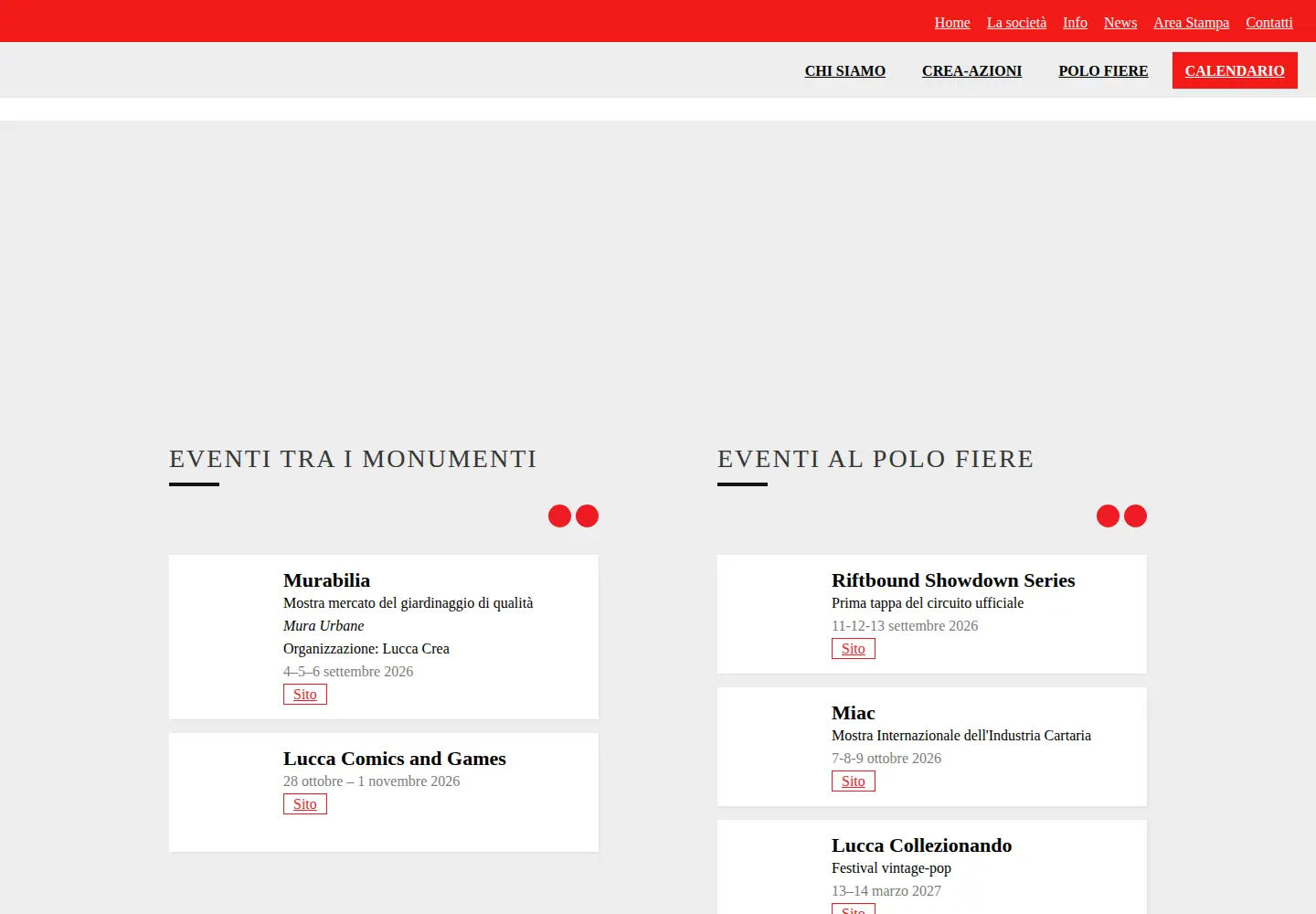Click the date '11-12-13 settembre 2026'
Viewport: 1316px width, 914px height.
pyautogui.click(x=905, y=626)
